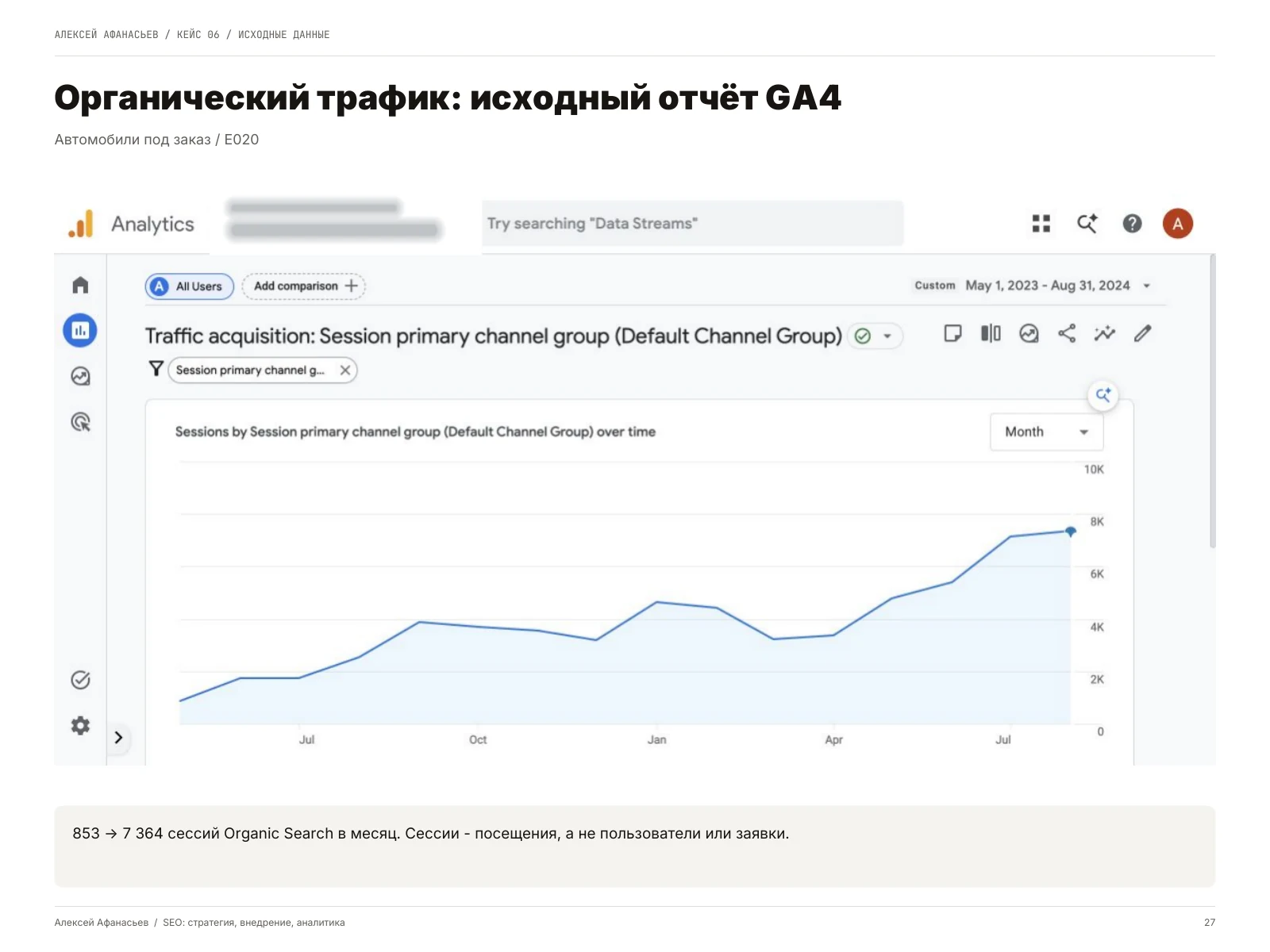Viewport: 1270px width, 952px height.
Task: Click the note icon in the report toolbar
Action: pos(952,333)
